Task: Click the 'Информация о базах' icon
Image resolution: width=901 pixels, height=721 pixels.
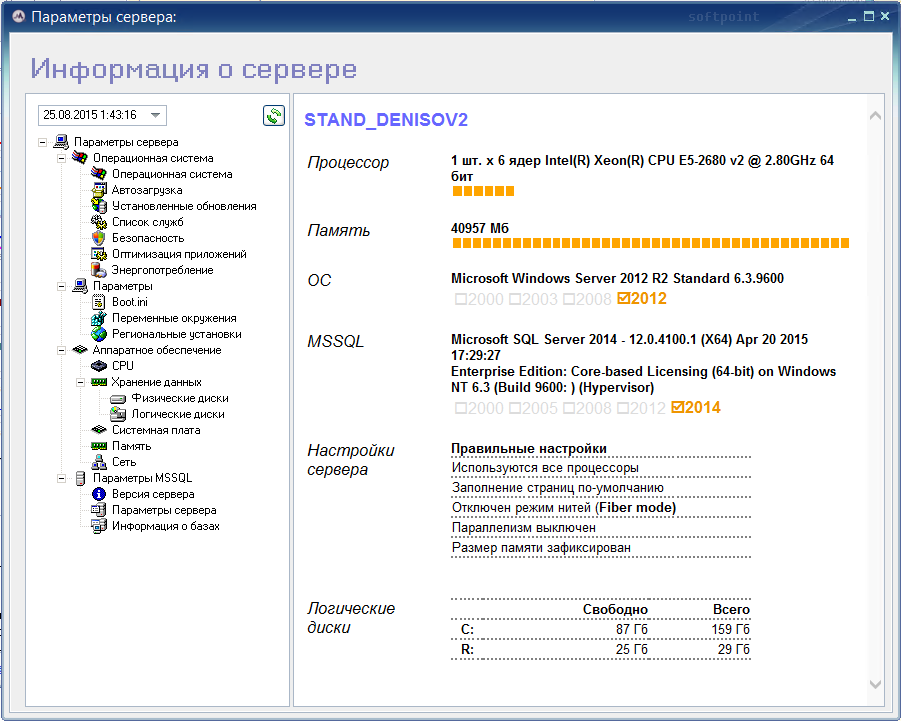Action: [99, 526]
